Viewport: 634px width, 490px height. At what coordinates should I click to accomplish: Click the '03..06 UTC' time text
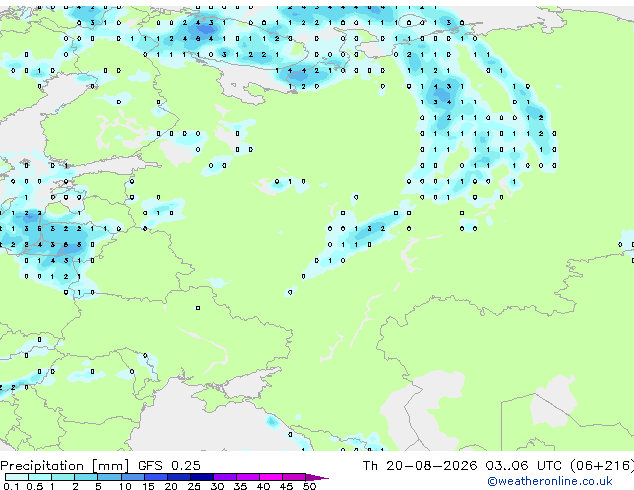pos(523,466)
